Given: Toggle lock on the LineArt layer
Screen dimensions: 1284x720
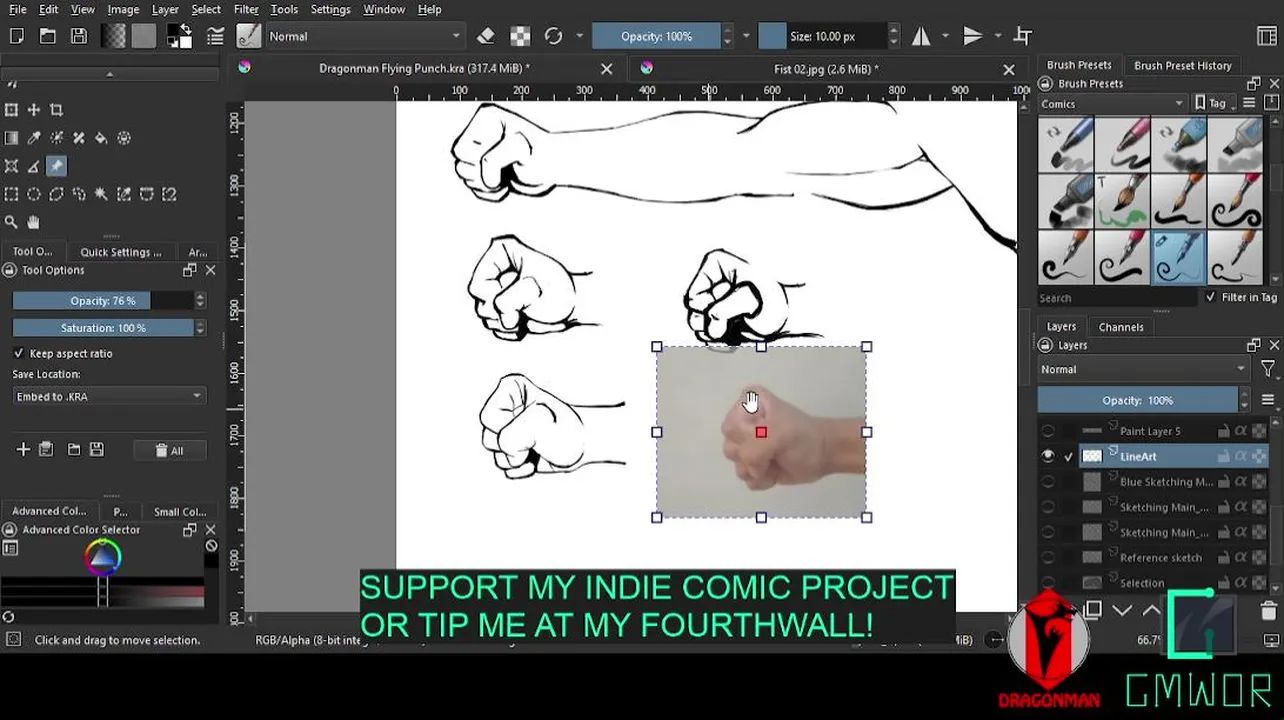Looking at the screenshot, I should [1223, 456].
